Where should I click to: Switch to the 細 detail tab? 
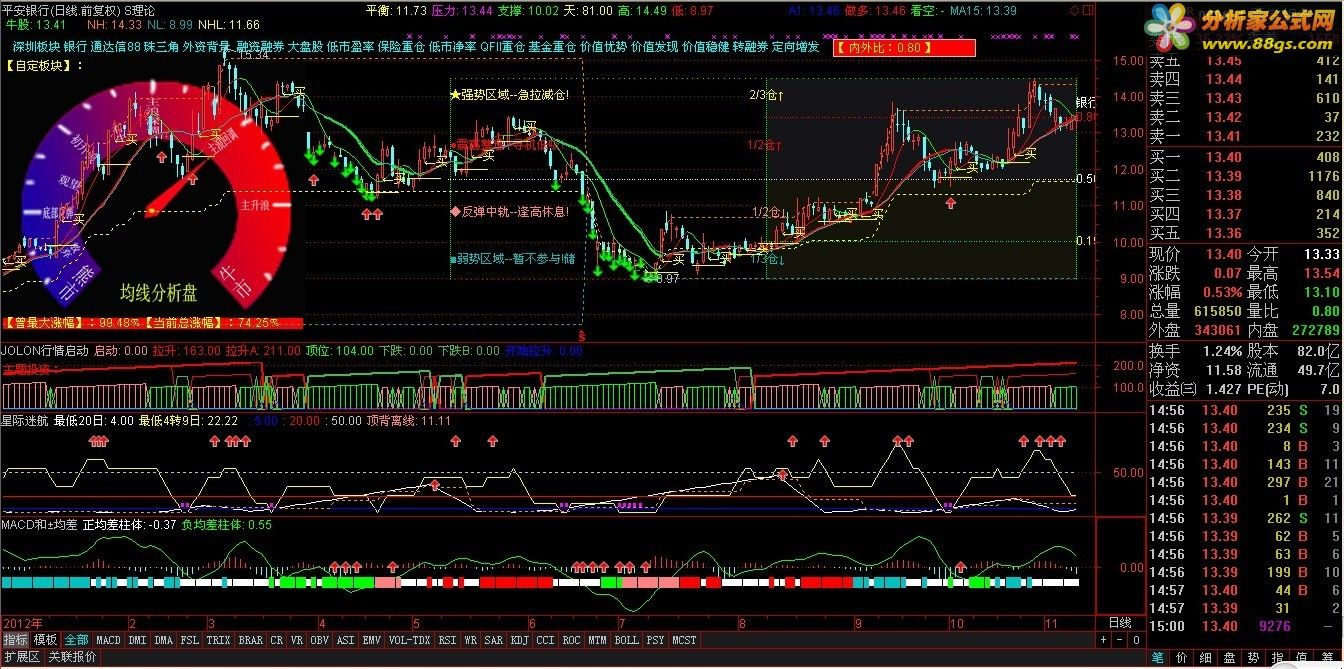click(x=1207, y=657)
